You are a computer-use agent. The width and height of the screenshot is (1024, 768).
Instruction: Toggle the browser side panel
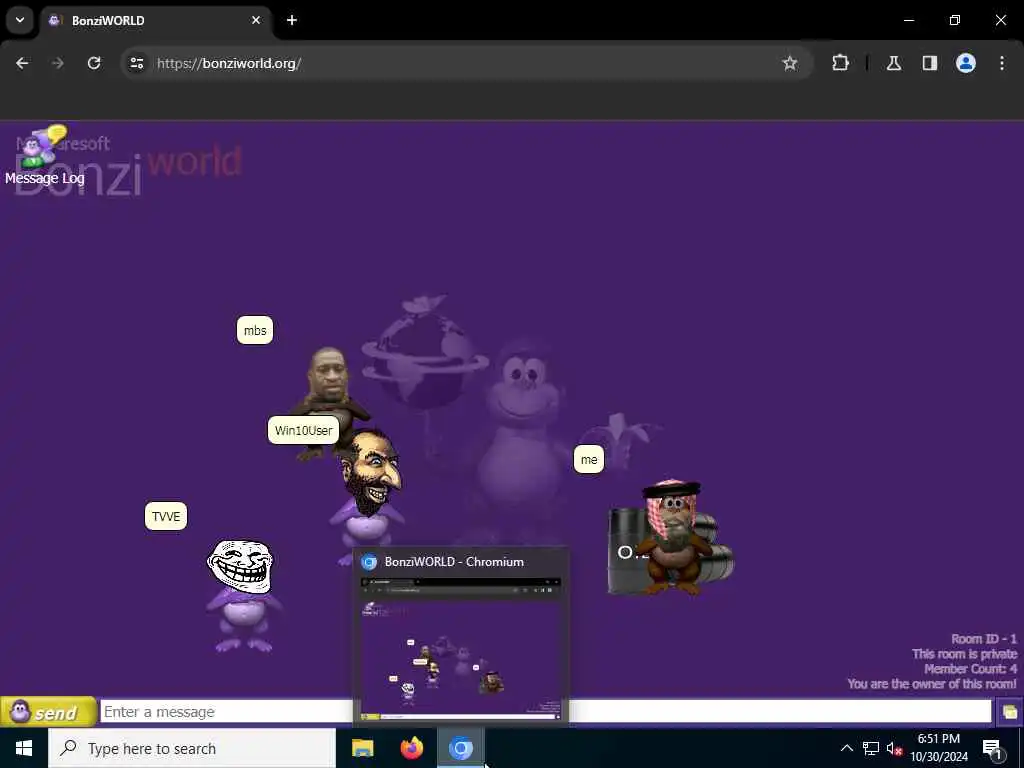point(930,63)
